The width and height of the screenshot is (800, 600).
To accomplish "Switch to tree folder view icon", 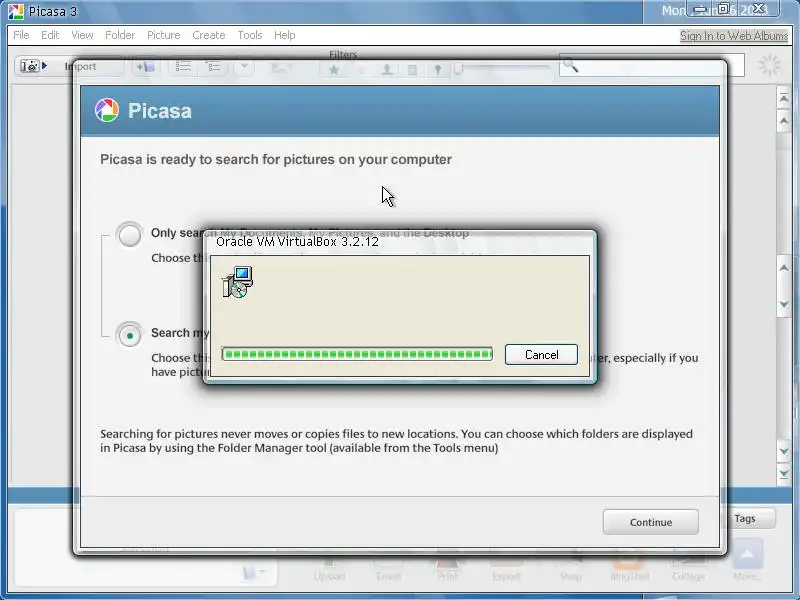I will coord(213,67).
